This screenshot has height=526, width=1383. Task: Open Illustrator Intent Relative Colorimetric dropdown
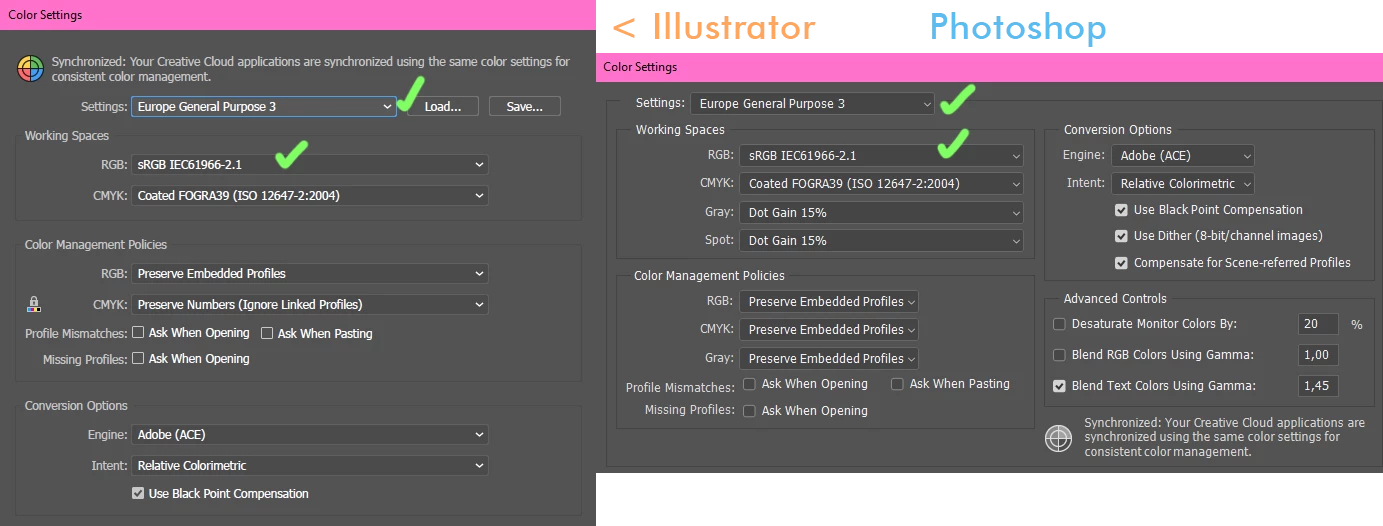pos(310,465)
